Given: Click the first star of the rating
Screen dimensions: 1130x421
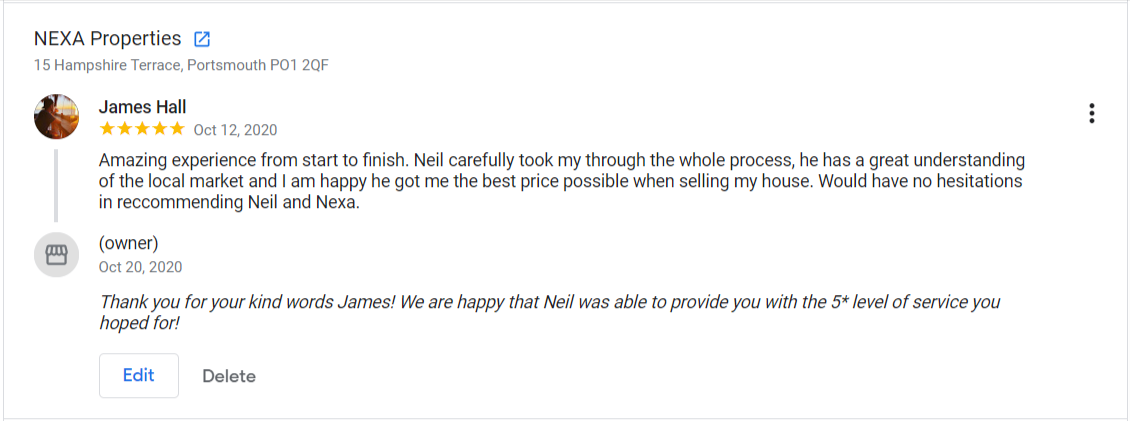Looking at the screenshot, I should (106, 129).
